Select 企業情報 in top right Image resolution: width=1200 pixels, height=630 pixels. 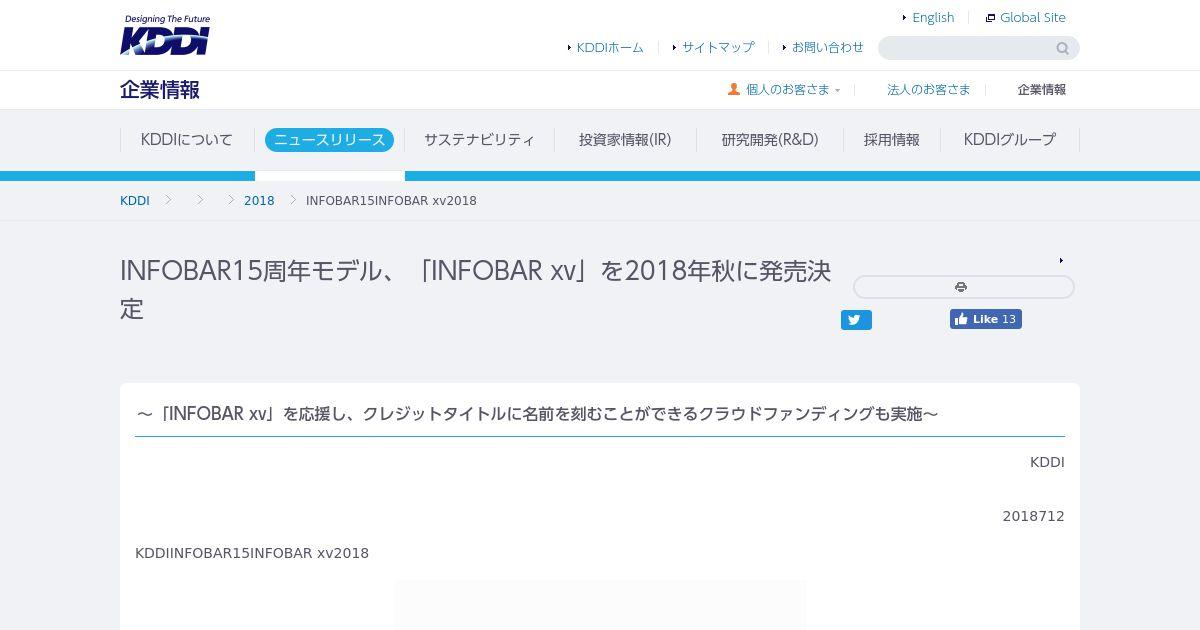point(1042,89)
